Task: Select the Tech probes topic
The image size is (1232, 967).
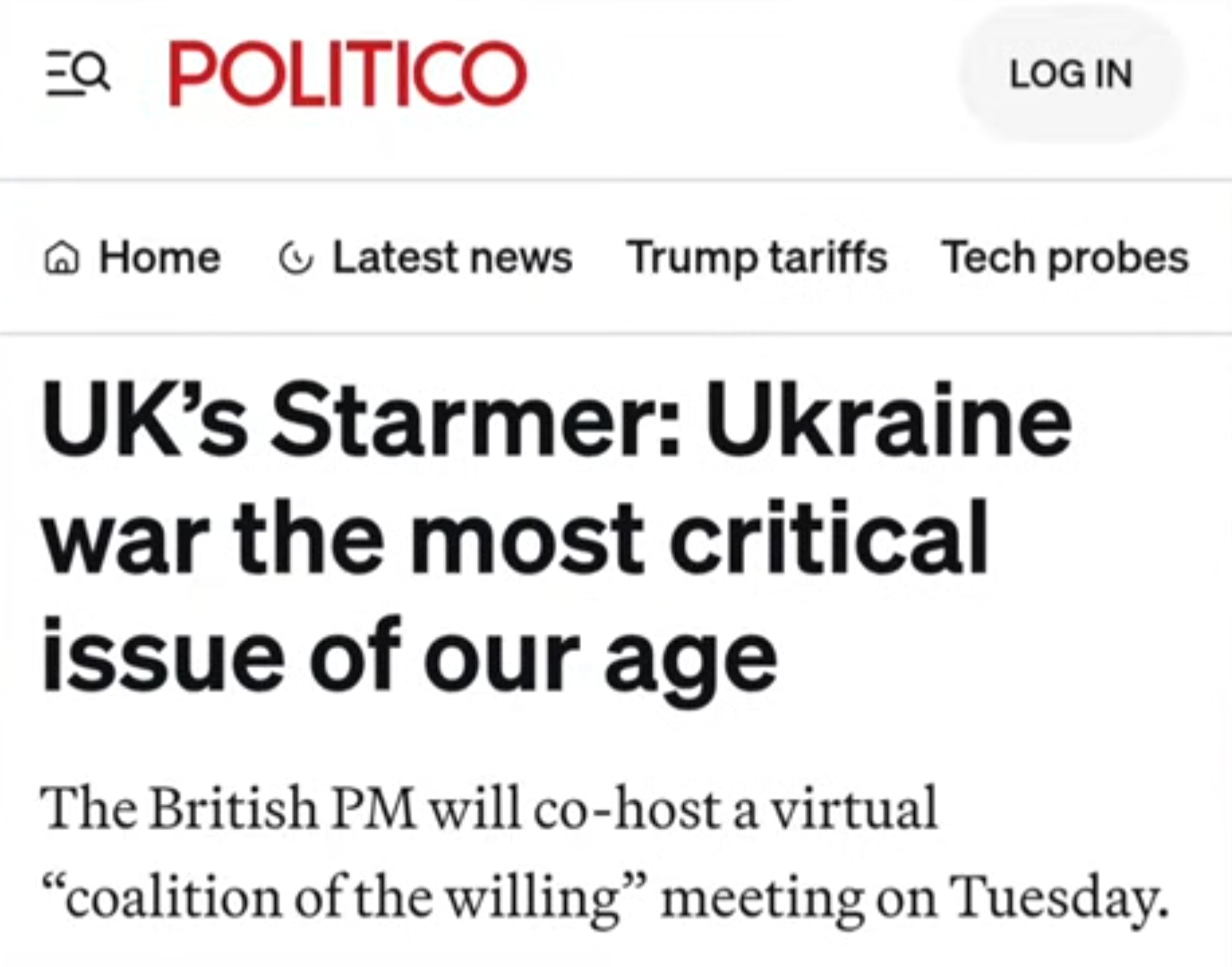Action: point(1065,258)
